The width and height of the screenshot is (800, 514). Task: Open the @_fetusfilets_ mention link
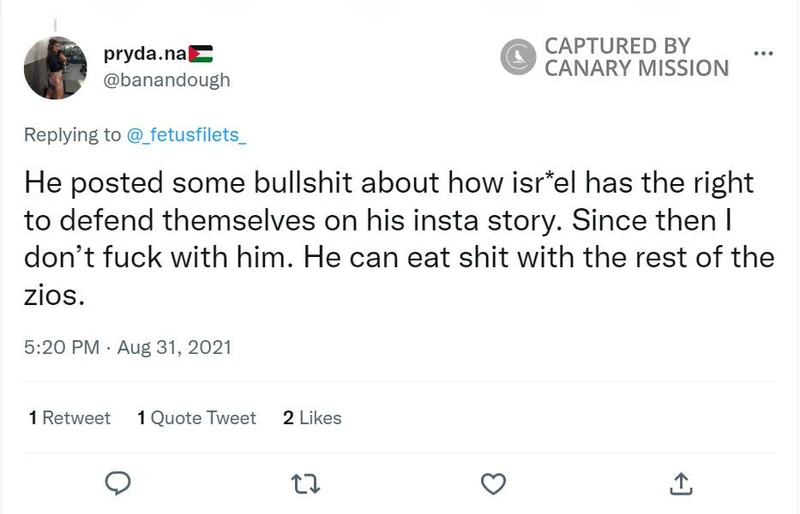(187, 135)
